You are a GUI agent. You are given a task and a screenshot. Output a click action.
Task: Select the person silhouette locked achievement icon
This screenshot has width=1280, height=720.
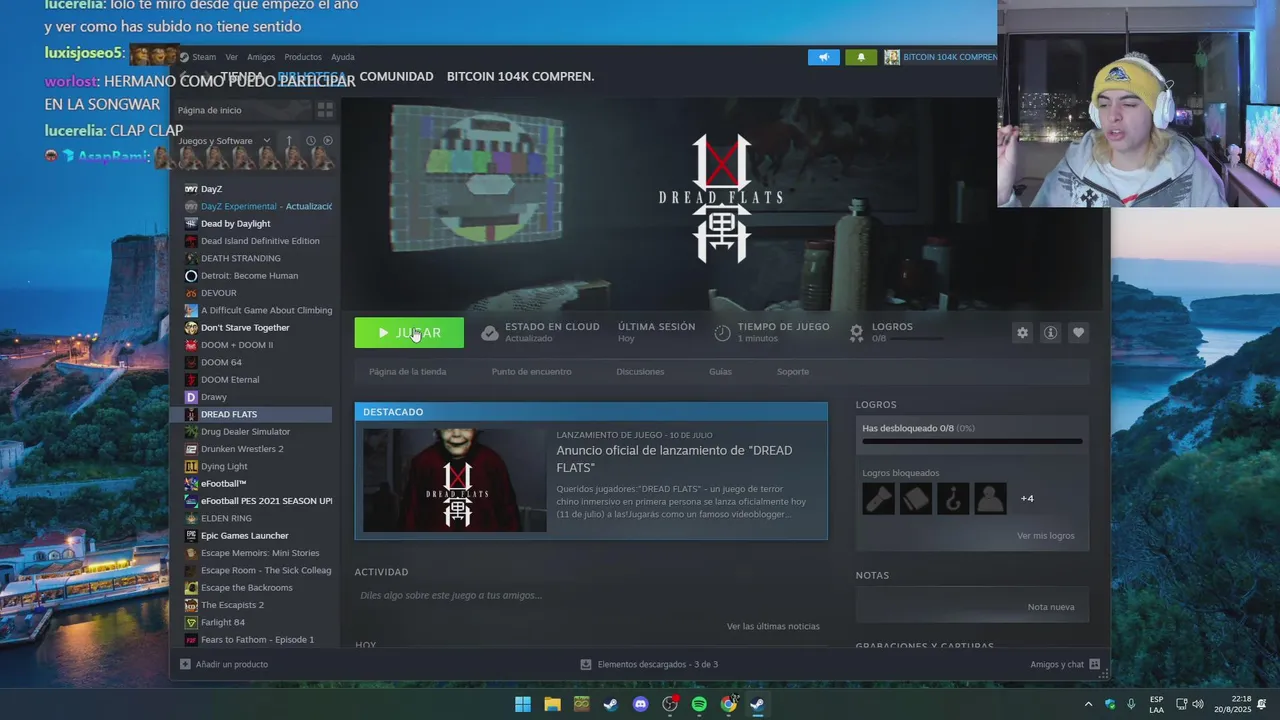point(990,498)
